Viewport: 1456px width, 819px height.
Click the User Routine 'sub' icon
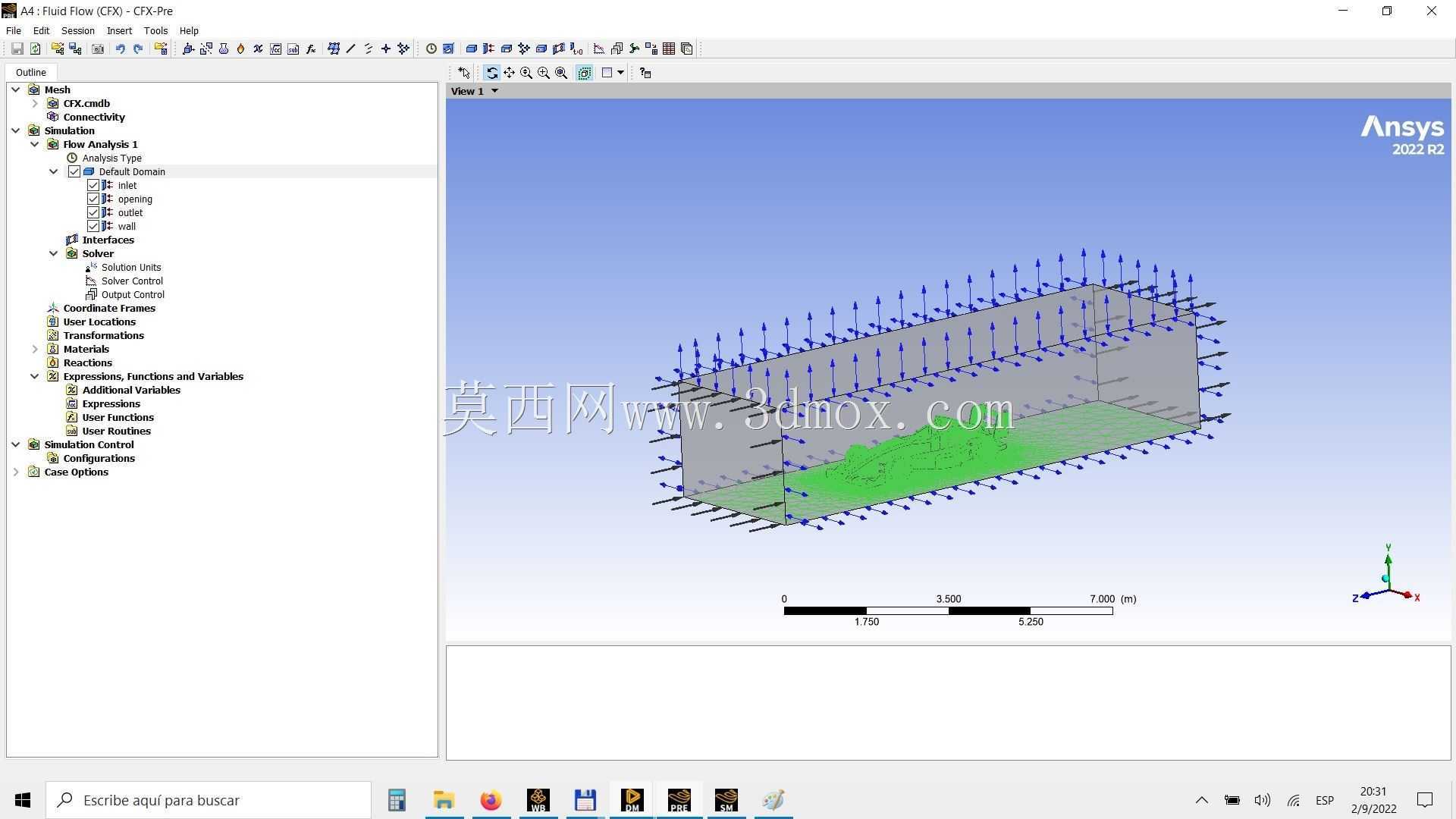(293, 49)
